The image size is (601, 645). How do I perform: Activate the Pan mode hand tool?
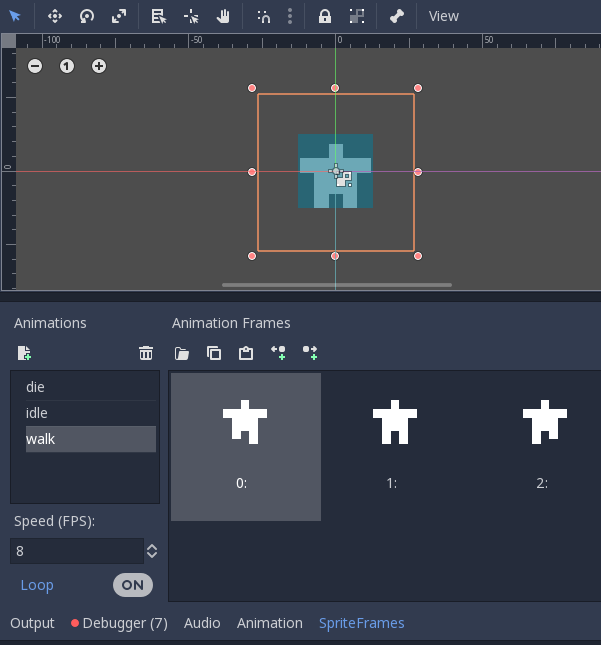223,16
